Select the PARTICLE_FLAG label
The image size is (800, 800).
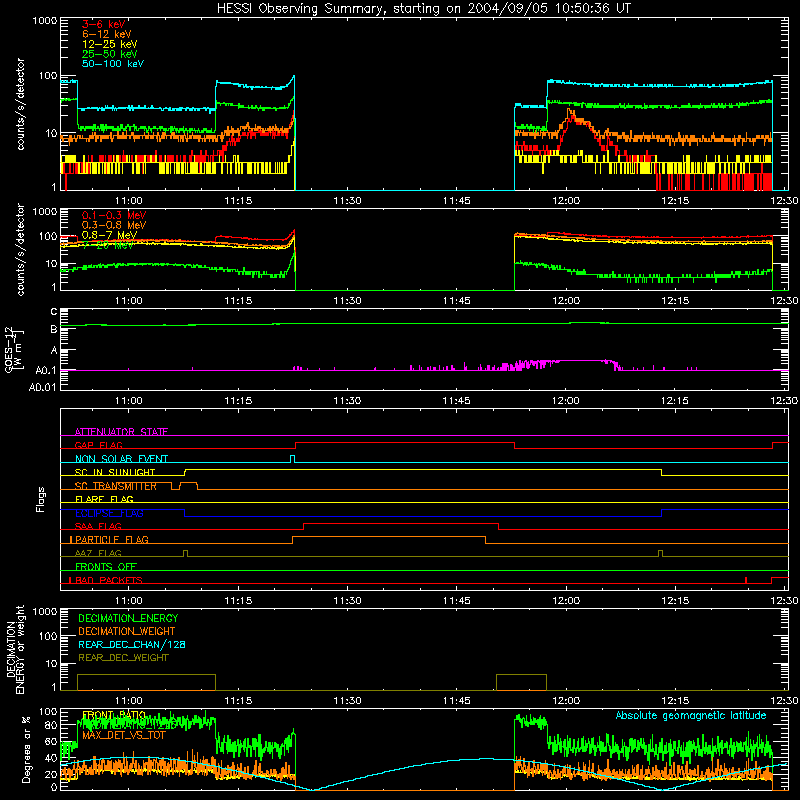tap(112, 540)
